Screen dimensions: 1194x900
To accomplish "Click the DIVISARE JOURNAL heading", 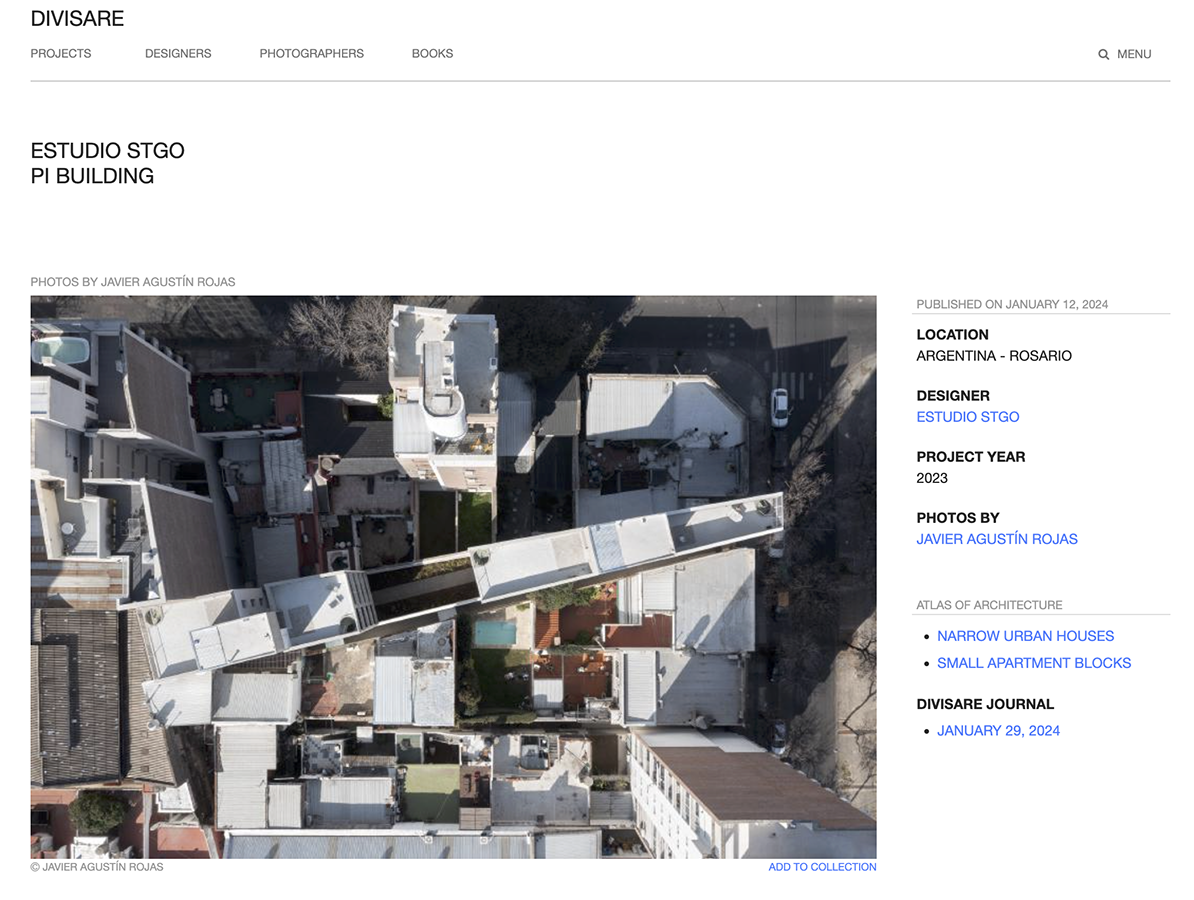I will (x=985, y=704).
